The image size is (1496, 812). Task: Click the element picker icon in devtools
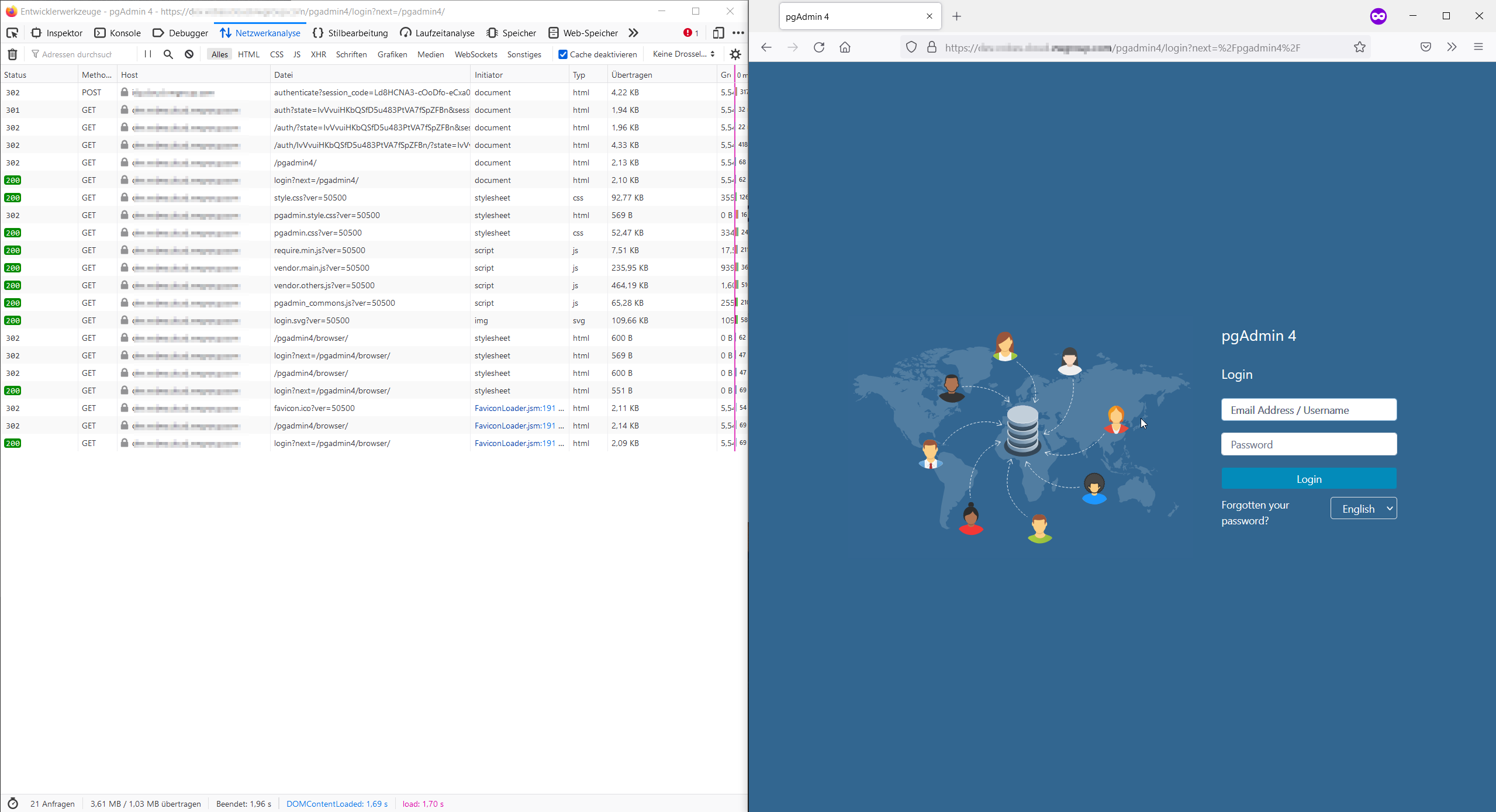12,33
